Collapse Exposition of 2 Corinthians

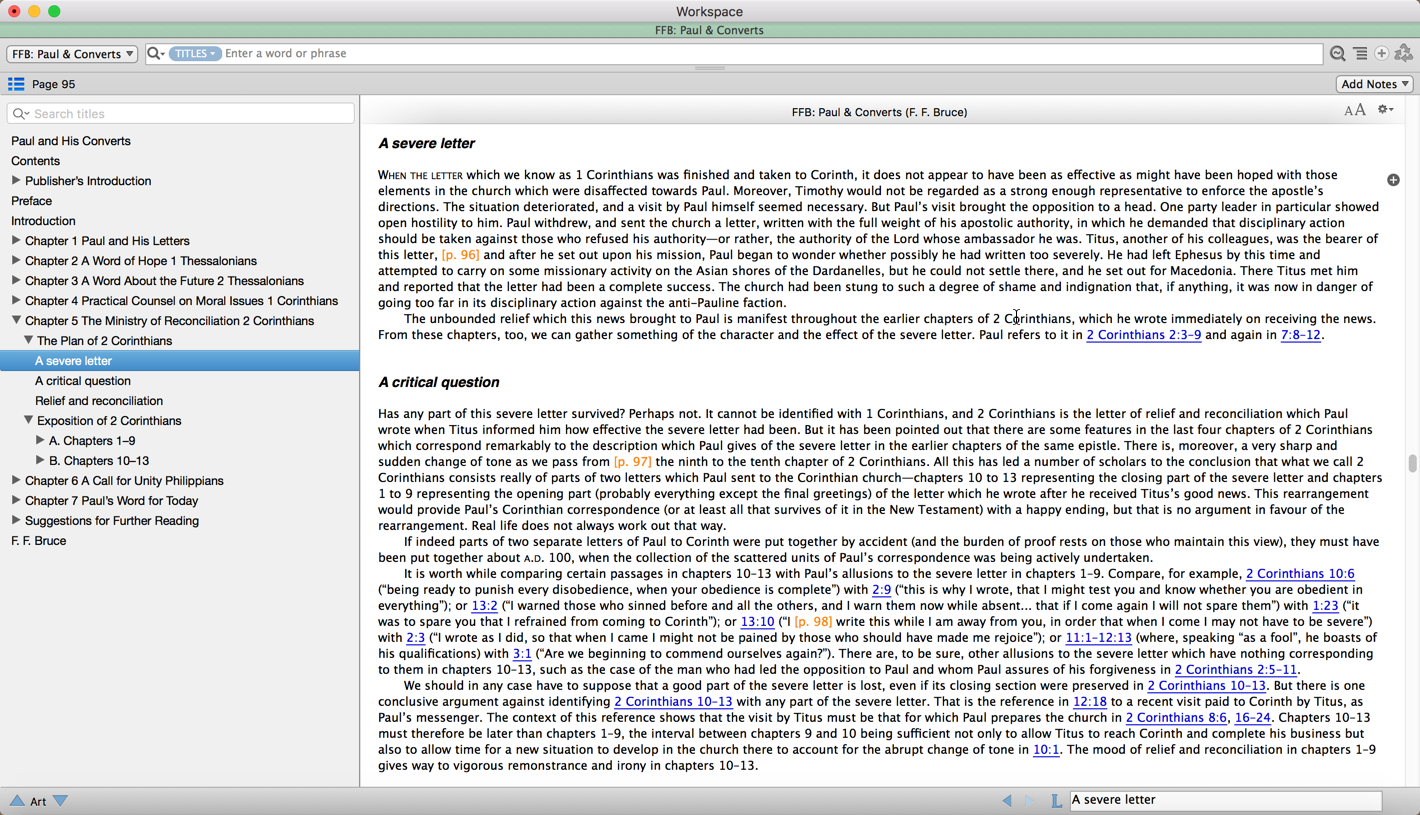28,421
